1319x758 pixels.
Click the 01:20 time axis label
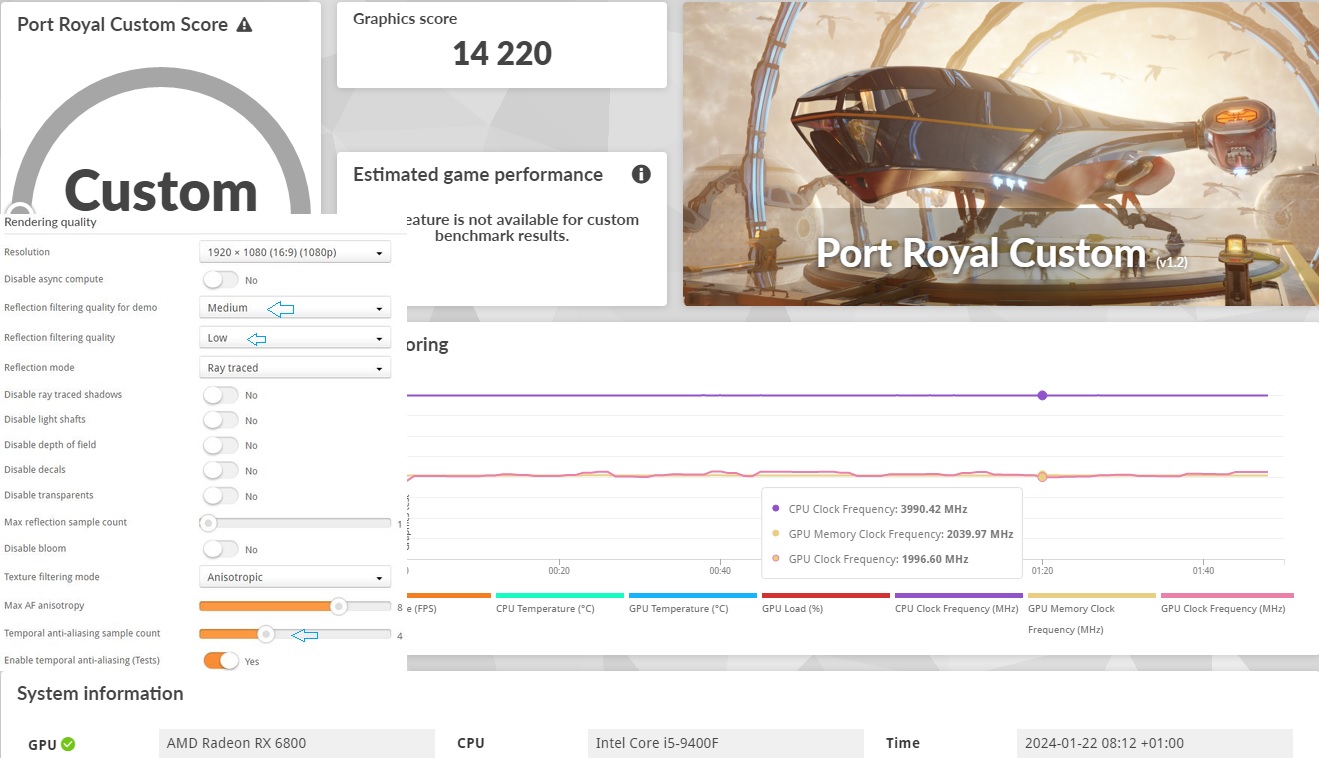click(x=1042, y=571)
